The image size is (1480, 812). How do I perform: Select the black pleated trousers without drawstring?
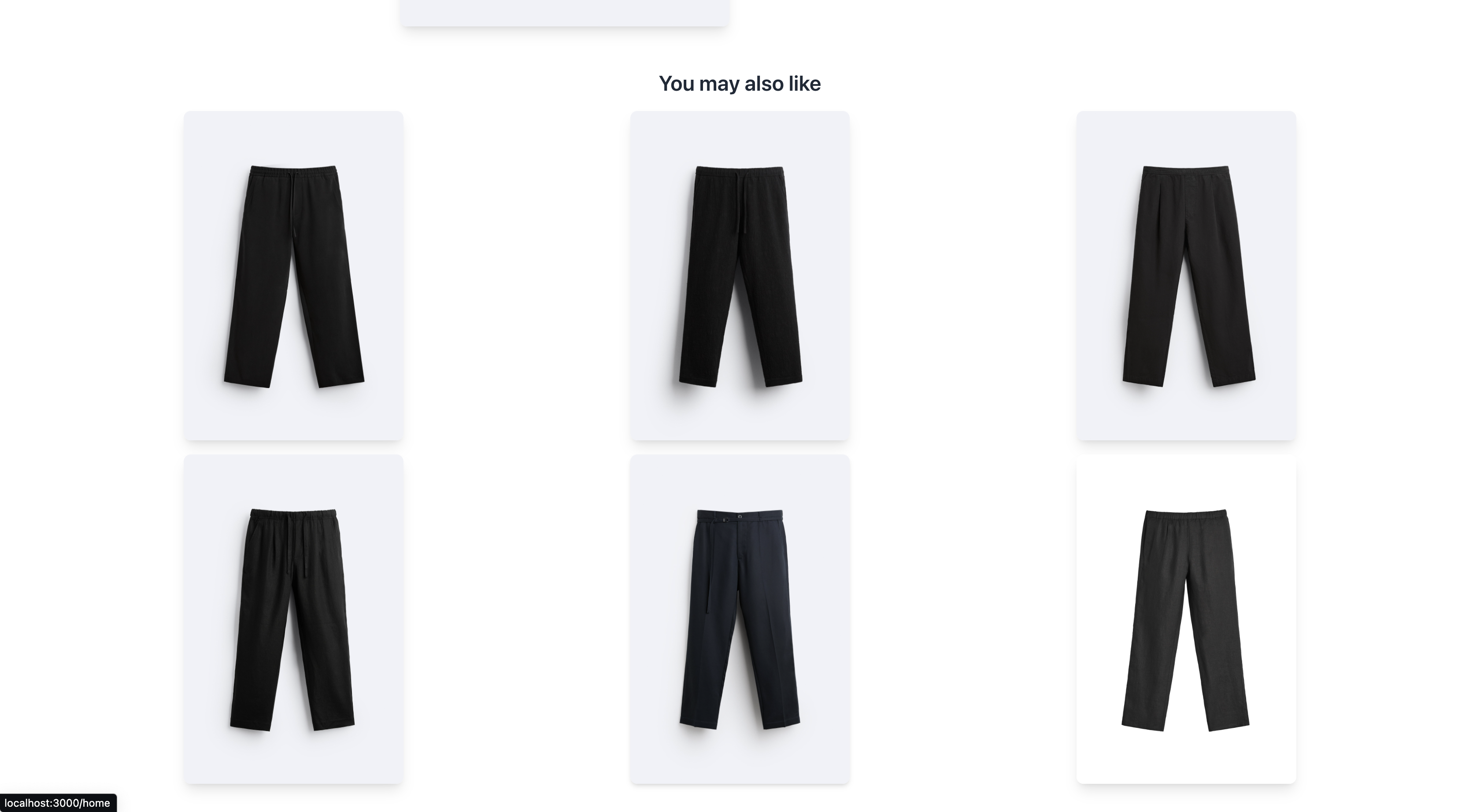(x=1186, y=276)
